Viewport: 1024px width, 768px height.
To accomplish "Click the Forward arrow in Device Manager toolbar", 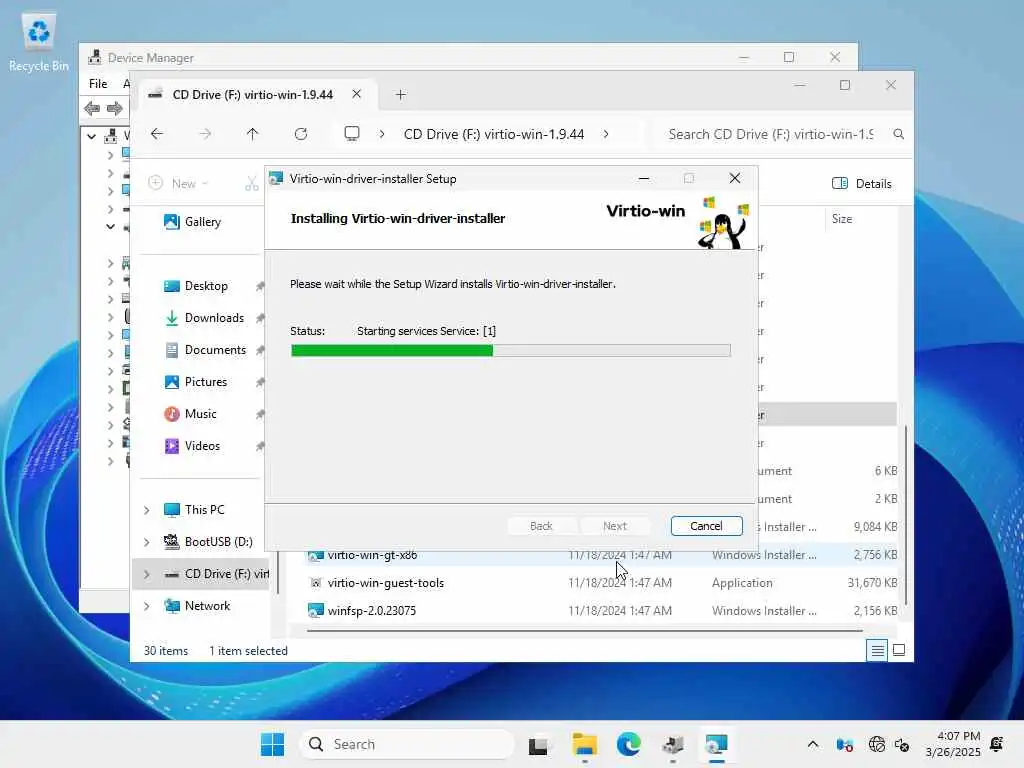I will [x=114, y=108].
